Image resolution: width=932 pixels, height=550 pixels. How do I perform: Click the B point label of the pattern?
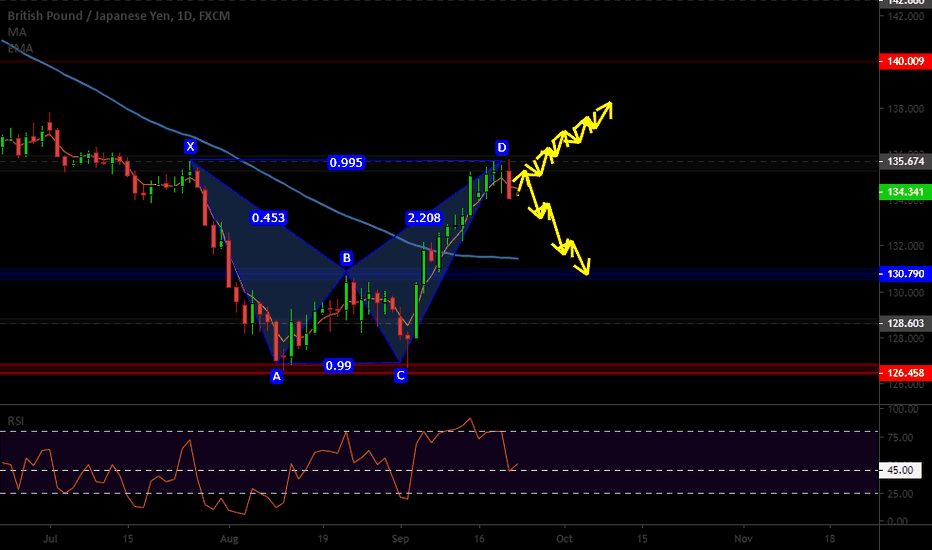point(347,258)
